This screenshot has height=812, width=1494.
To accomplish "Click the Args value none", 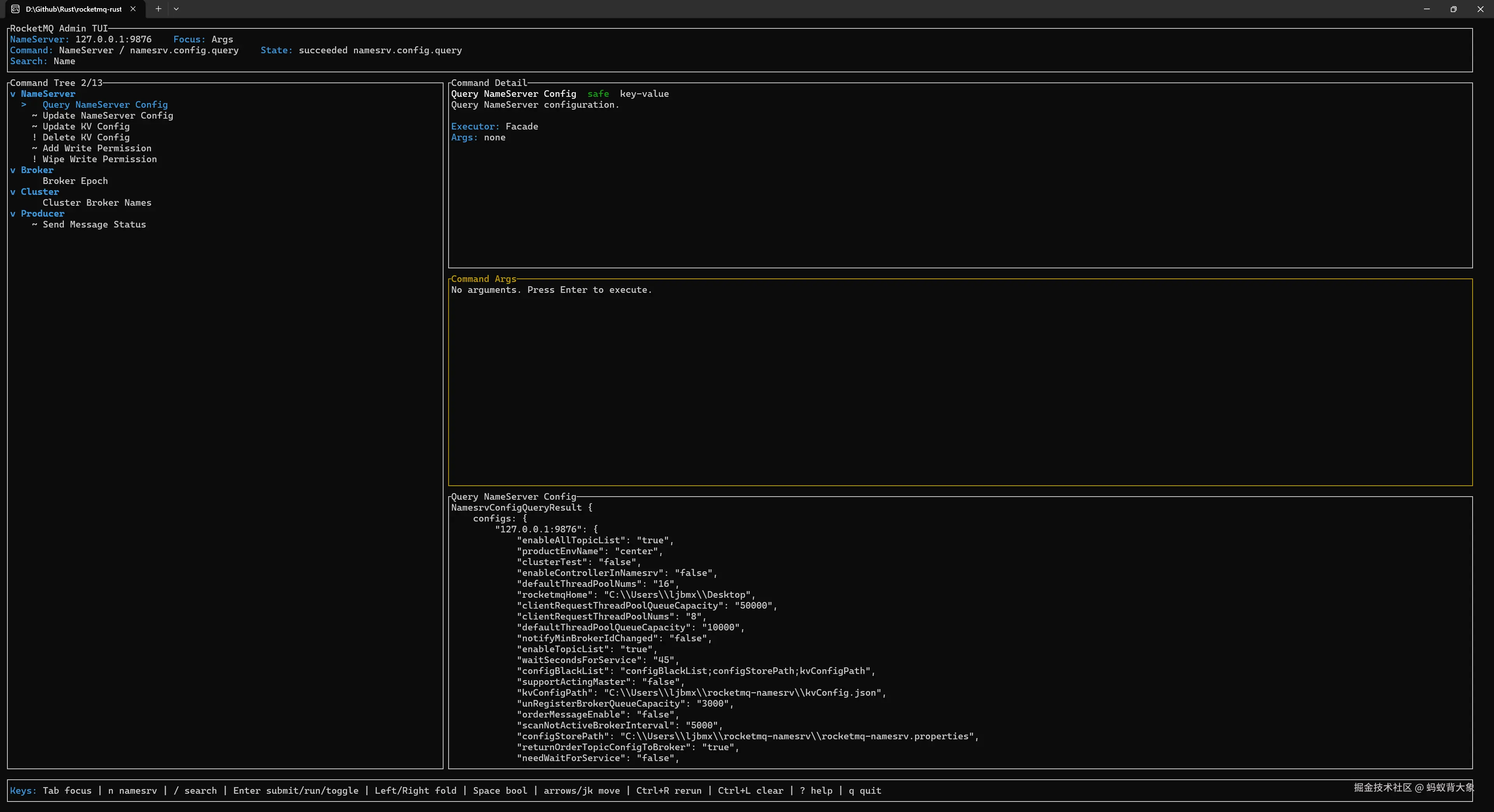I will coord(495,137).
